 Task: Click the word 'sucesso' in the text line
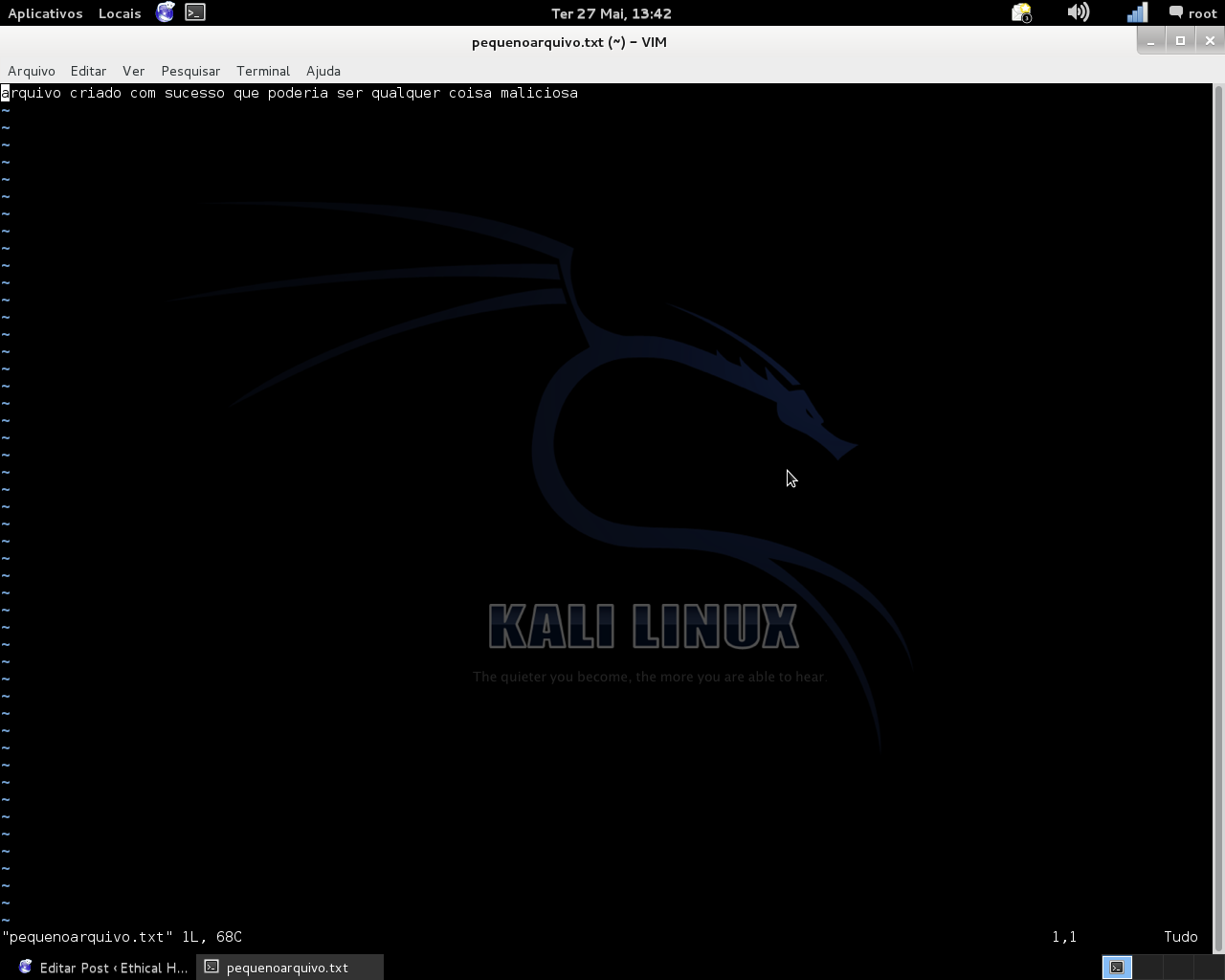[x=194, y=93]
